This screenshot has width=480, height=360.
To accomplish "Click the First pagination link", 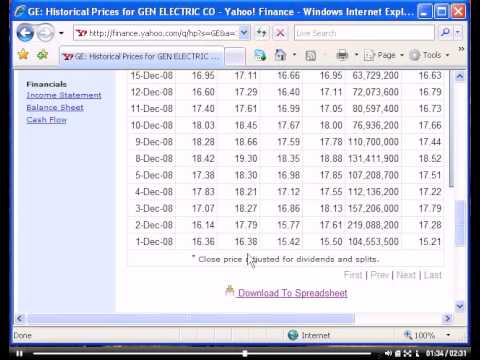I will [x=353, y=275].
